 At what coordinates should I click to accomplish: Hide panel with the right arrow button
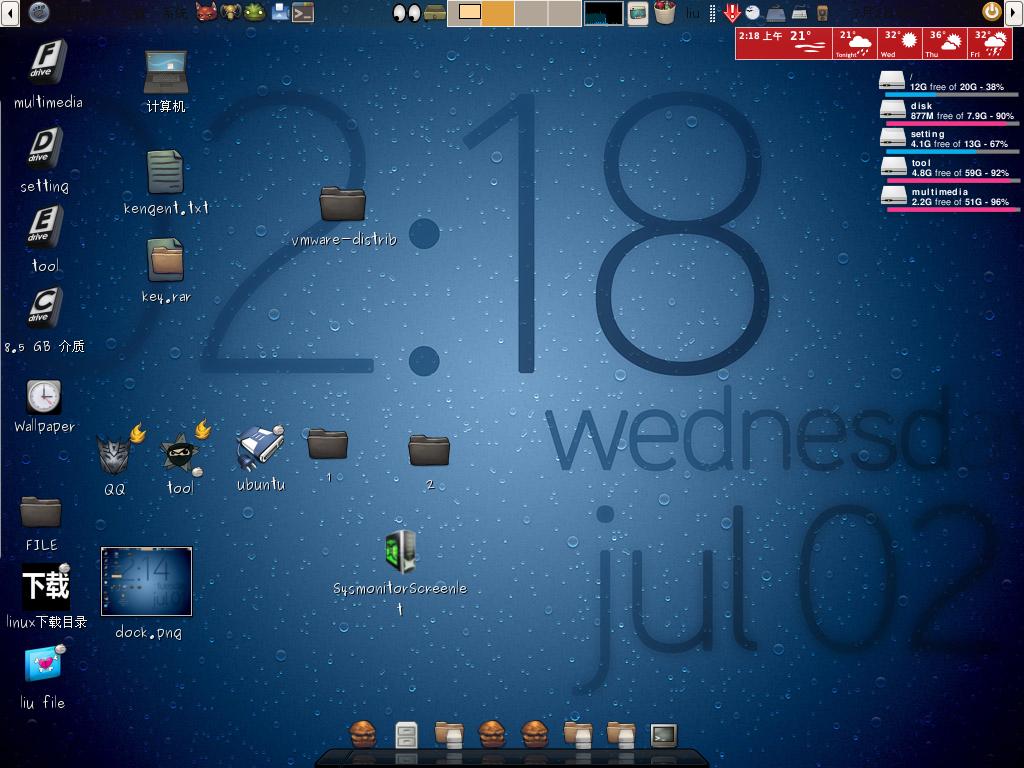click(1015, 13)
